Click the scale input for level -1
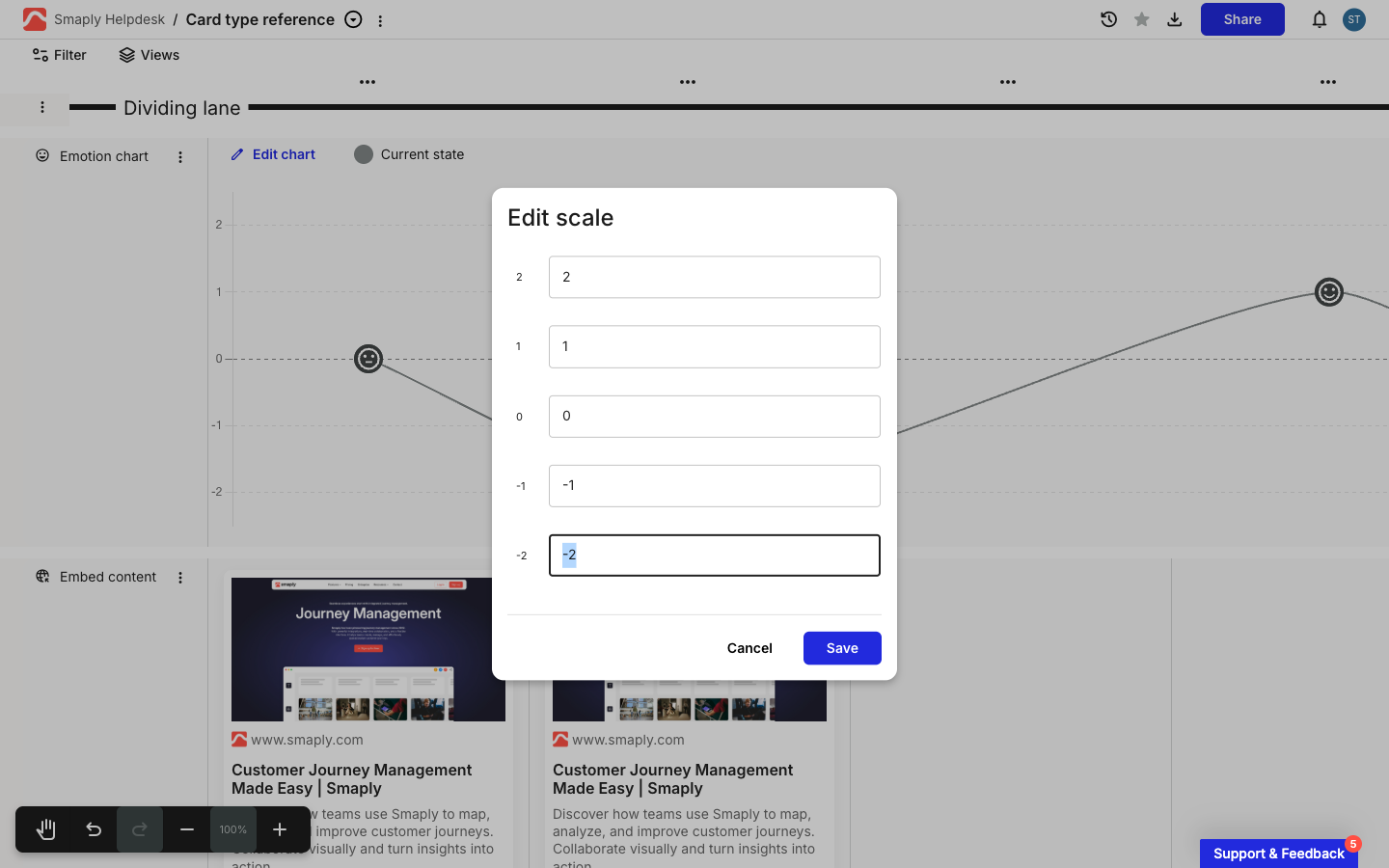1389x868 pixels. pos(715,485)
